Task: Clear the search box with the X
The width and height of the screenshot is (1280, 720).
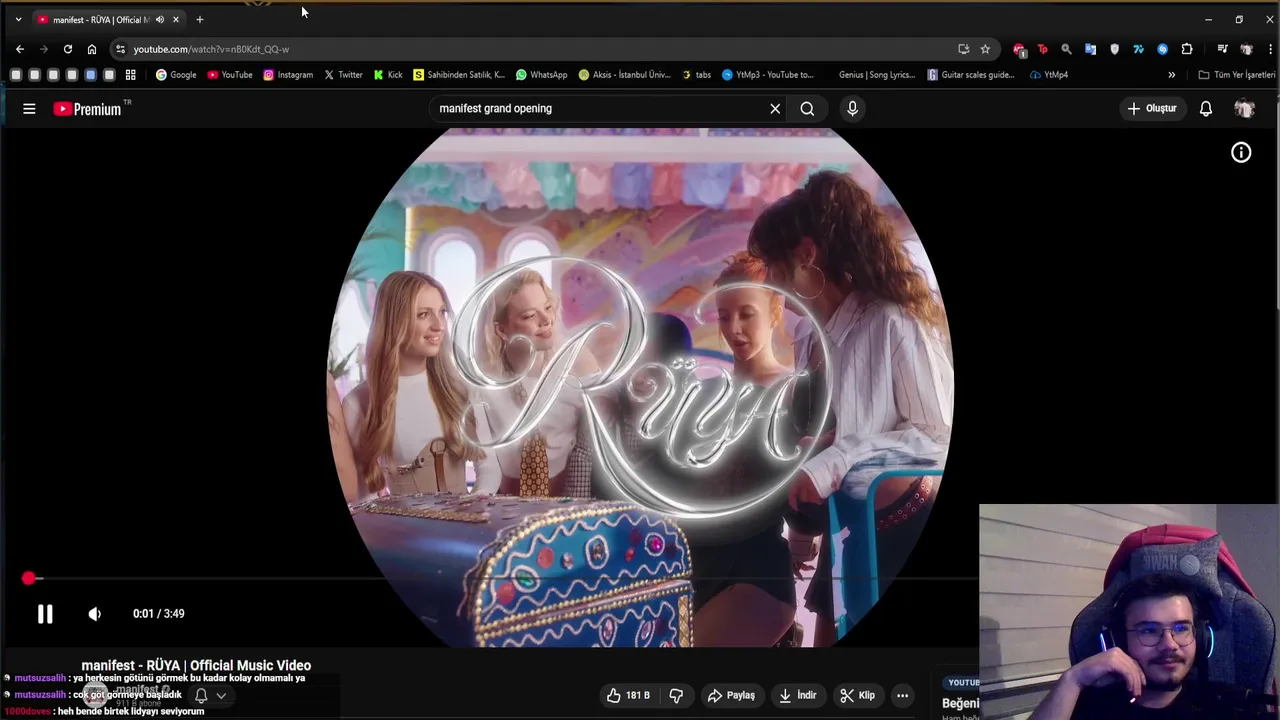Action: 775,109
